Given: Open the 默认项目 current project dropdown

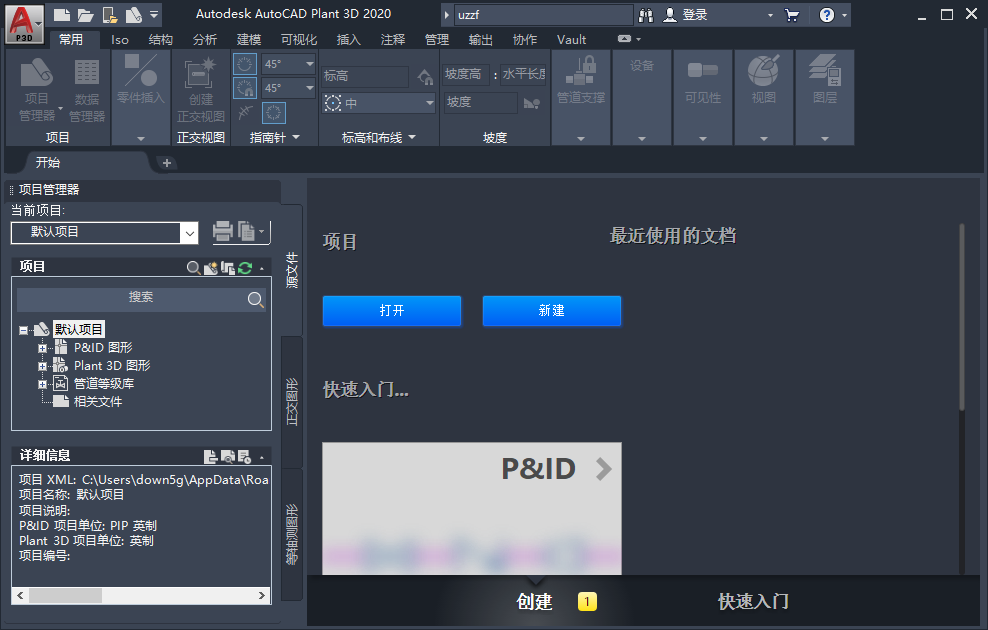Looking at the screenshot, I should tap(189, 233).
